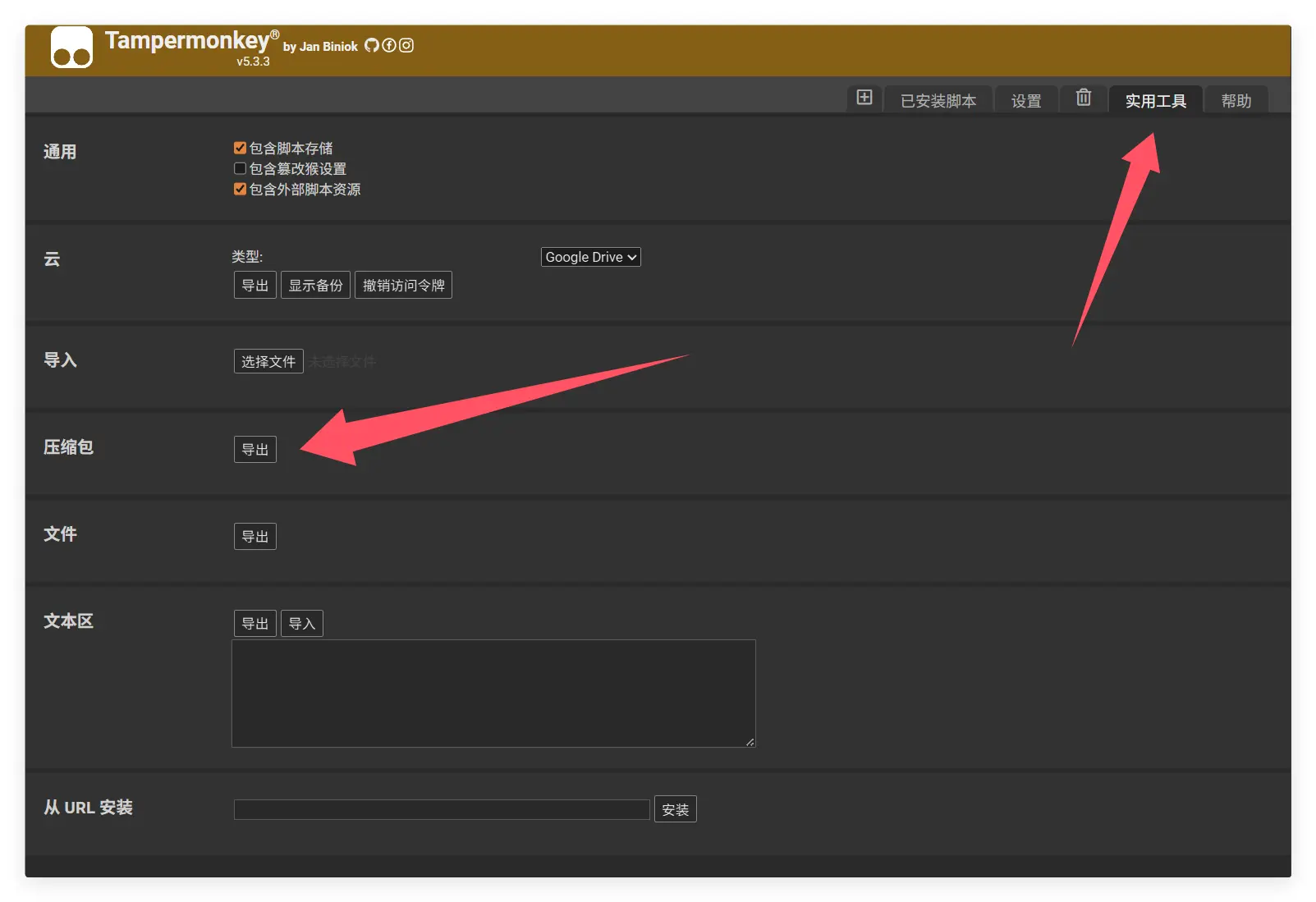The image size is (1316, 902).
Task: Enable 包含篡改猴设置 checkbox
Action: pos(240,168)
